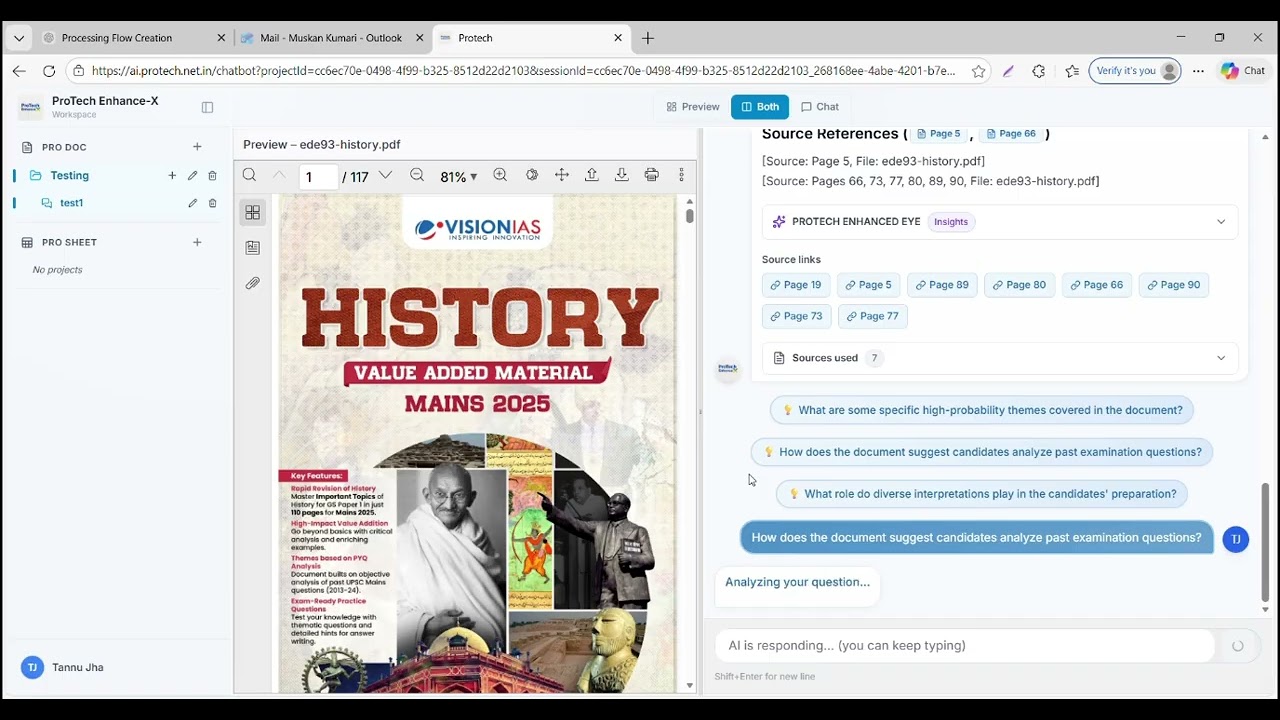
Task: Delete the test1 chat
Action: pos(212,203)
